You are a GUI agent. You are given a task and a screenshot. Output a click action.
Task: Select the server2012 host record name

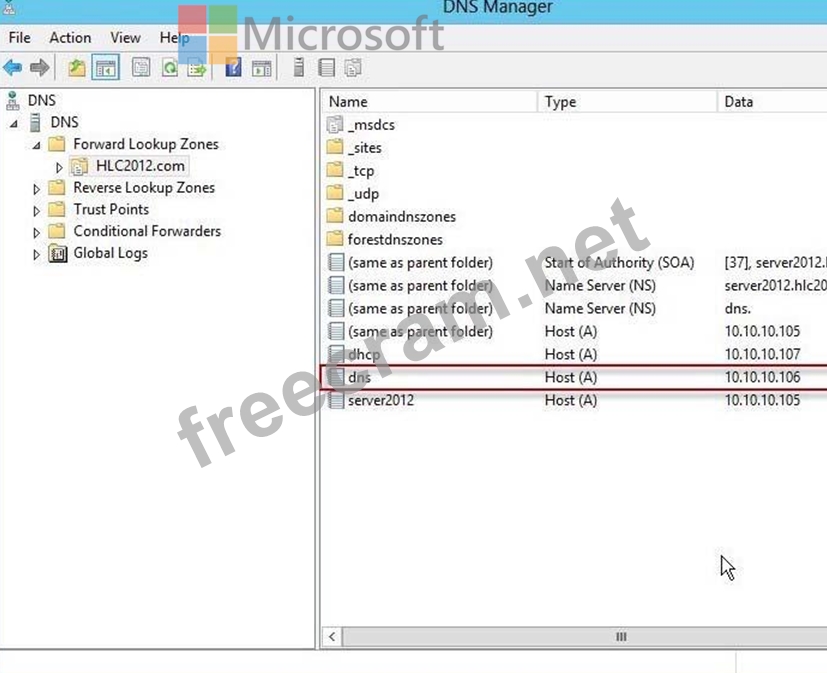381,400
